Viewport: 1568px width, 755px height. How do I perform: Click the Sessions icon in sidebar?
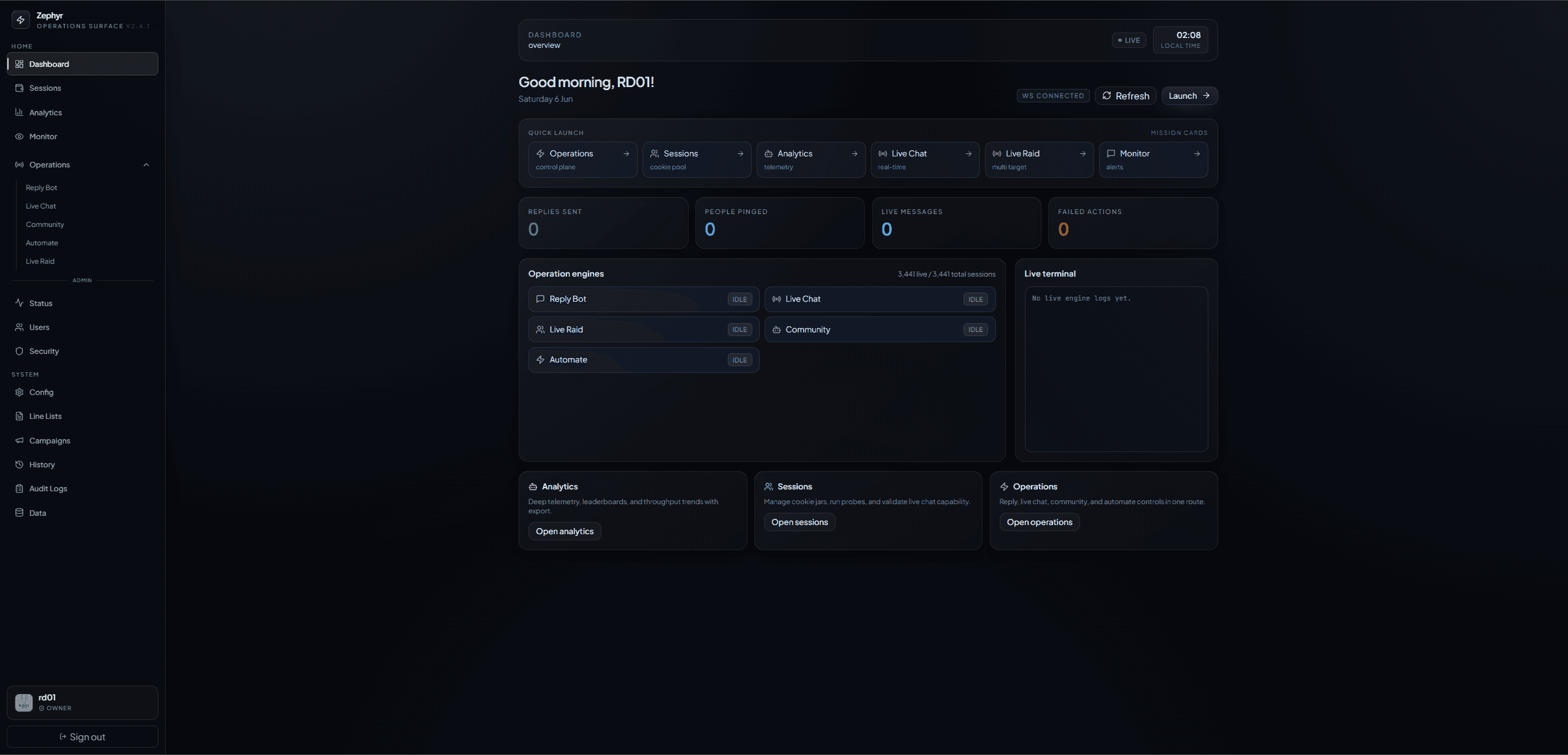pyautogui.click(x=19, y=88)
